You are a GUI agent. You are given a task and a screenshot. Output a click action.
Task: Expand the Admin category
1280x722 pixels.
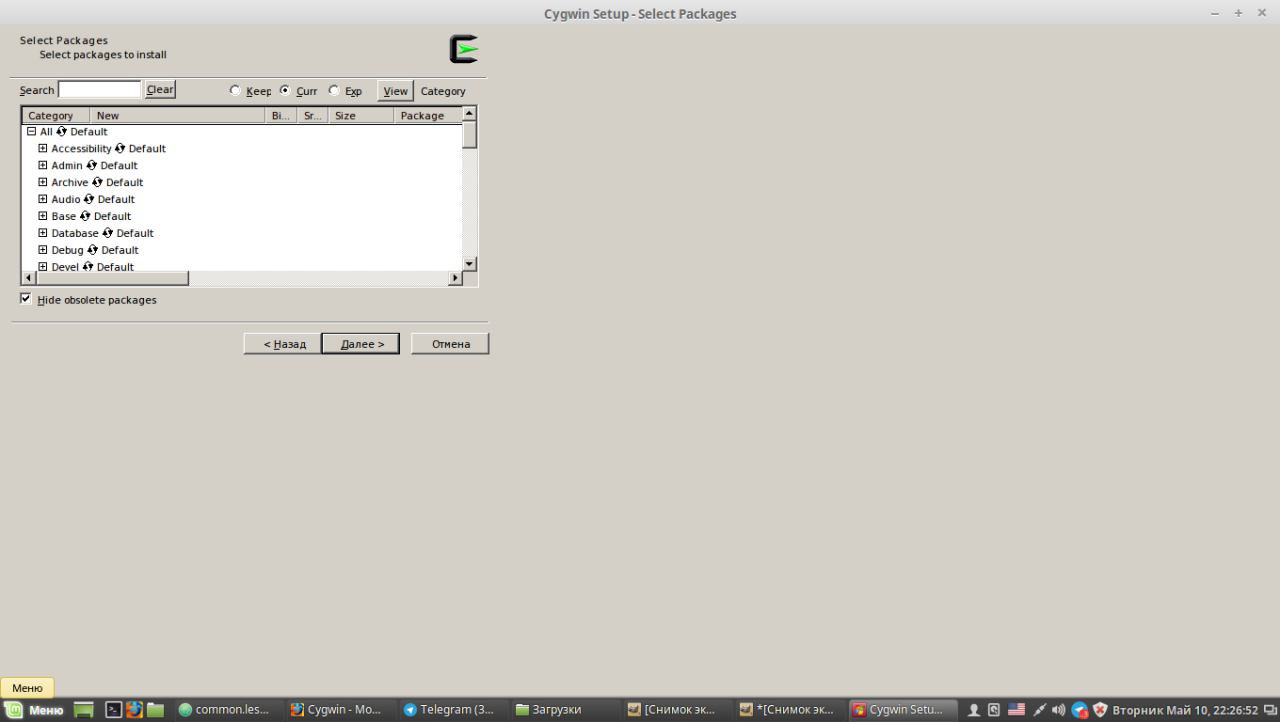(x=43, y=166)
